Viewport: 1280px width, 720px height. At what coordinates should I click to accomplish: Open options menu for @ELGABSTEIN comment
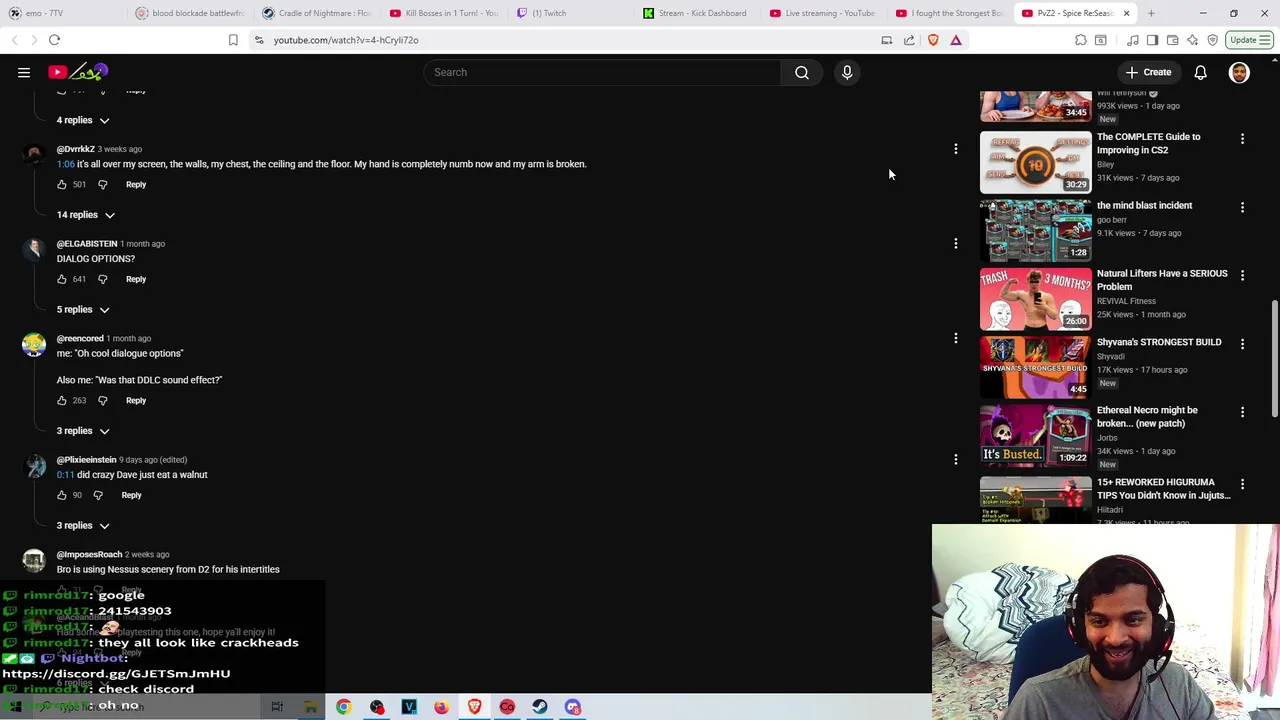pyautogui.click(x=955, y=243)
